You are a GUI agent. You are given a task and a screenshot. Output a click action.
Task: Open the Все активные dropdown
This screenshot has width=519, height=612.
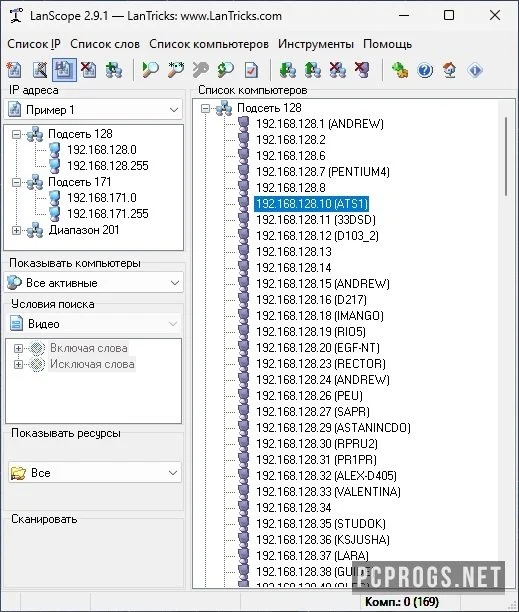click(93, 283)
